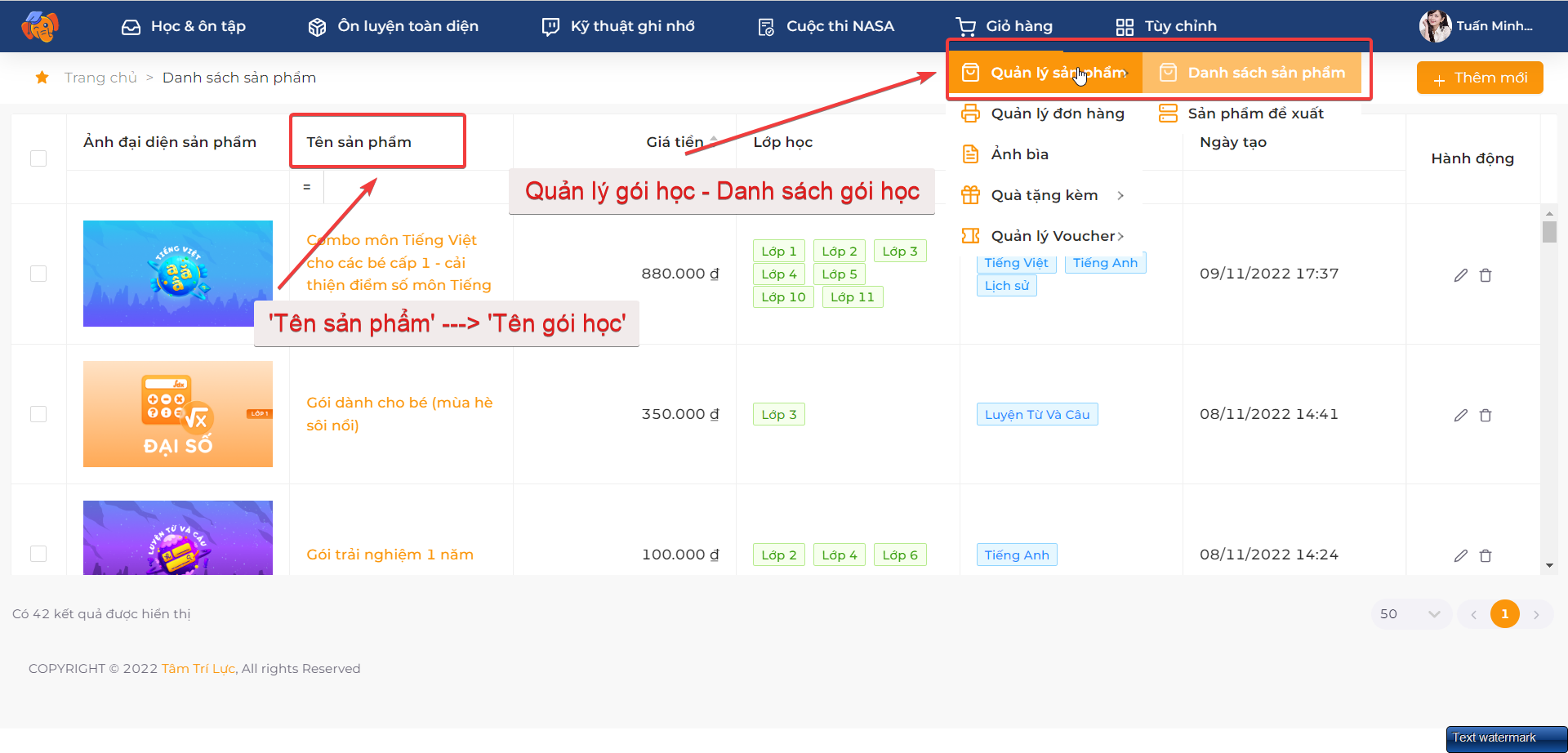Toggle the select-all header checkbox
The image size is (1568, 753).
[38, 158]
